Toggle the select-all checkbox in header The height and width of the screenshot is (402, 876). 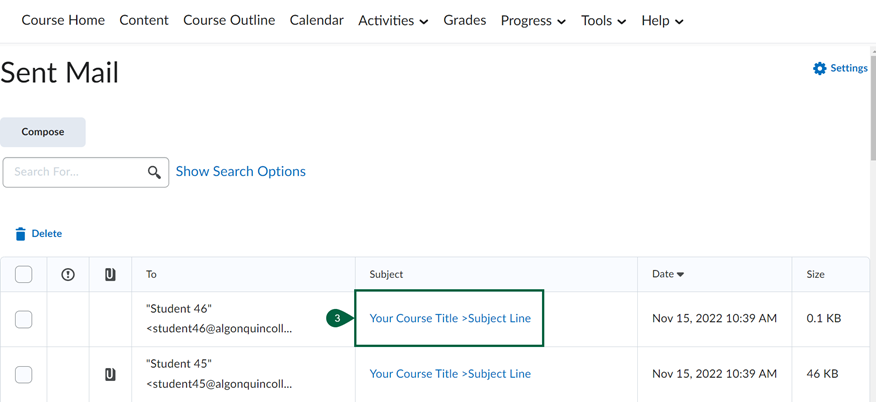click(23, 274)
